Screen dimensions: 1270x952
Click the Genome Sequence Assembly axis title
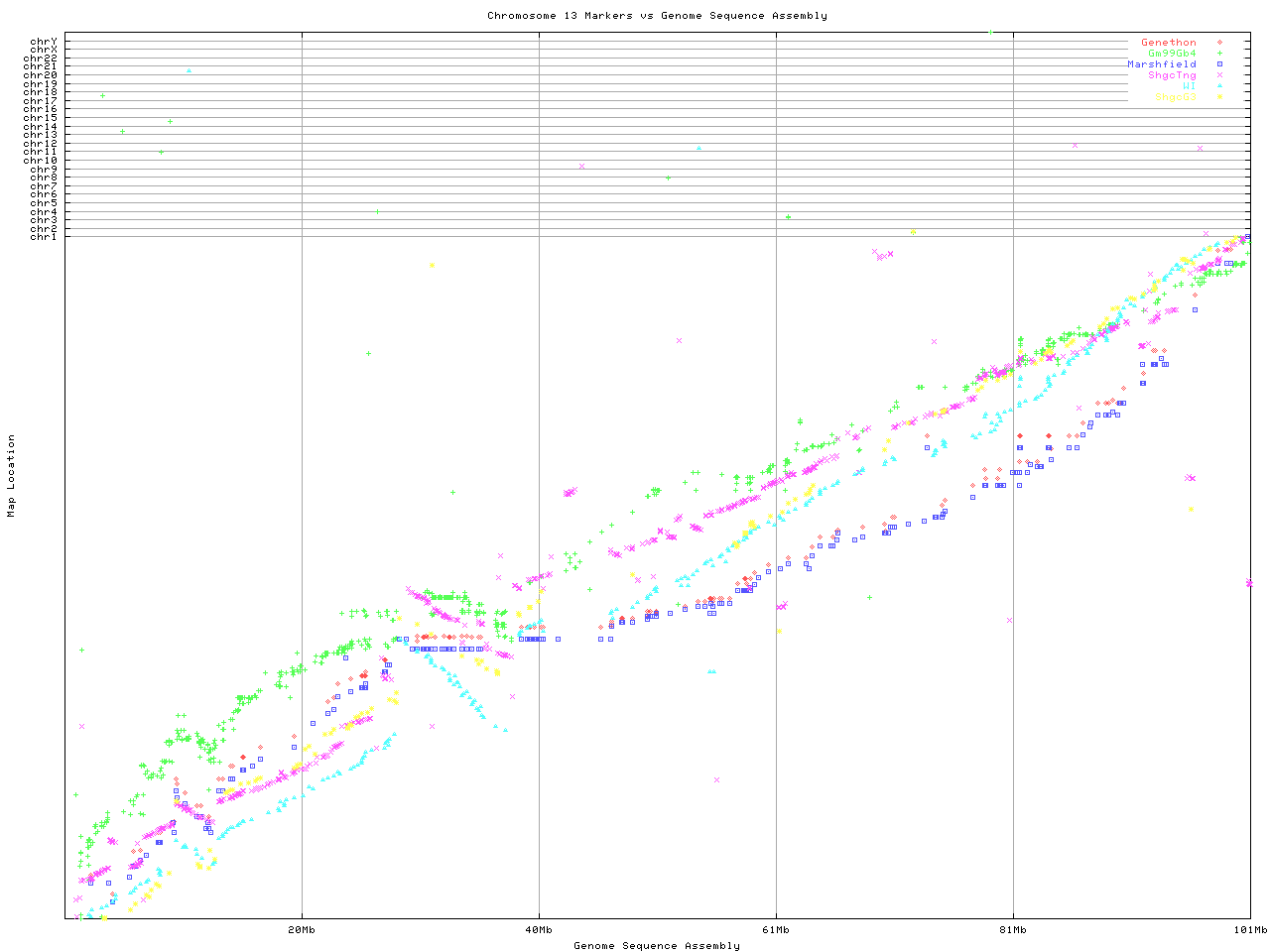point(657,946)
